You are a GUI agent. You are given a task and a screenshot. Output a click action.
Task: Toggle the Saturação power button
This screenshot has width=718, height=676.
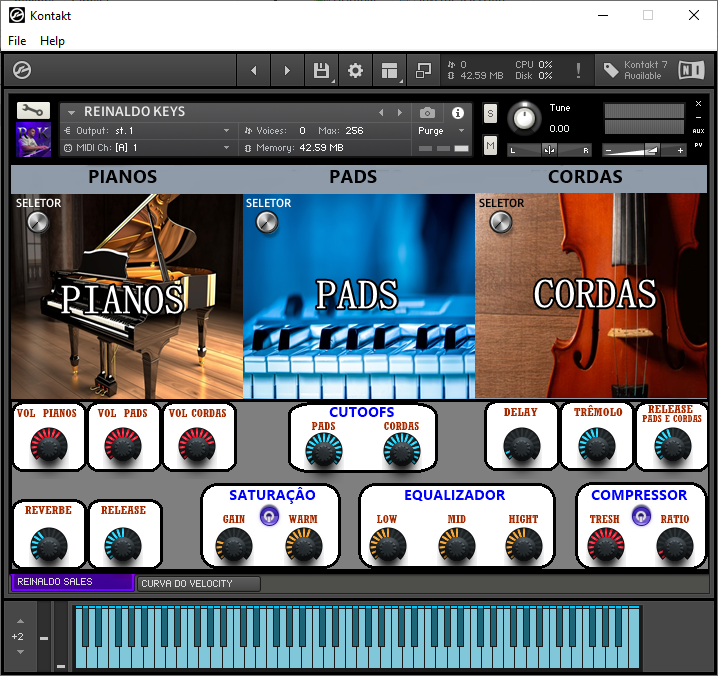[269, 516]
